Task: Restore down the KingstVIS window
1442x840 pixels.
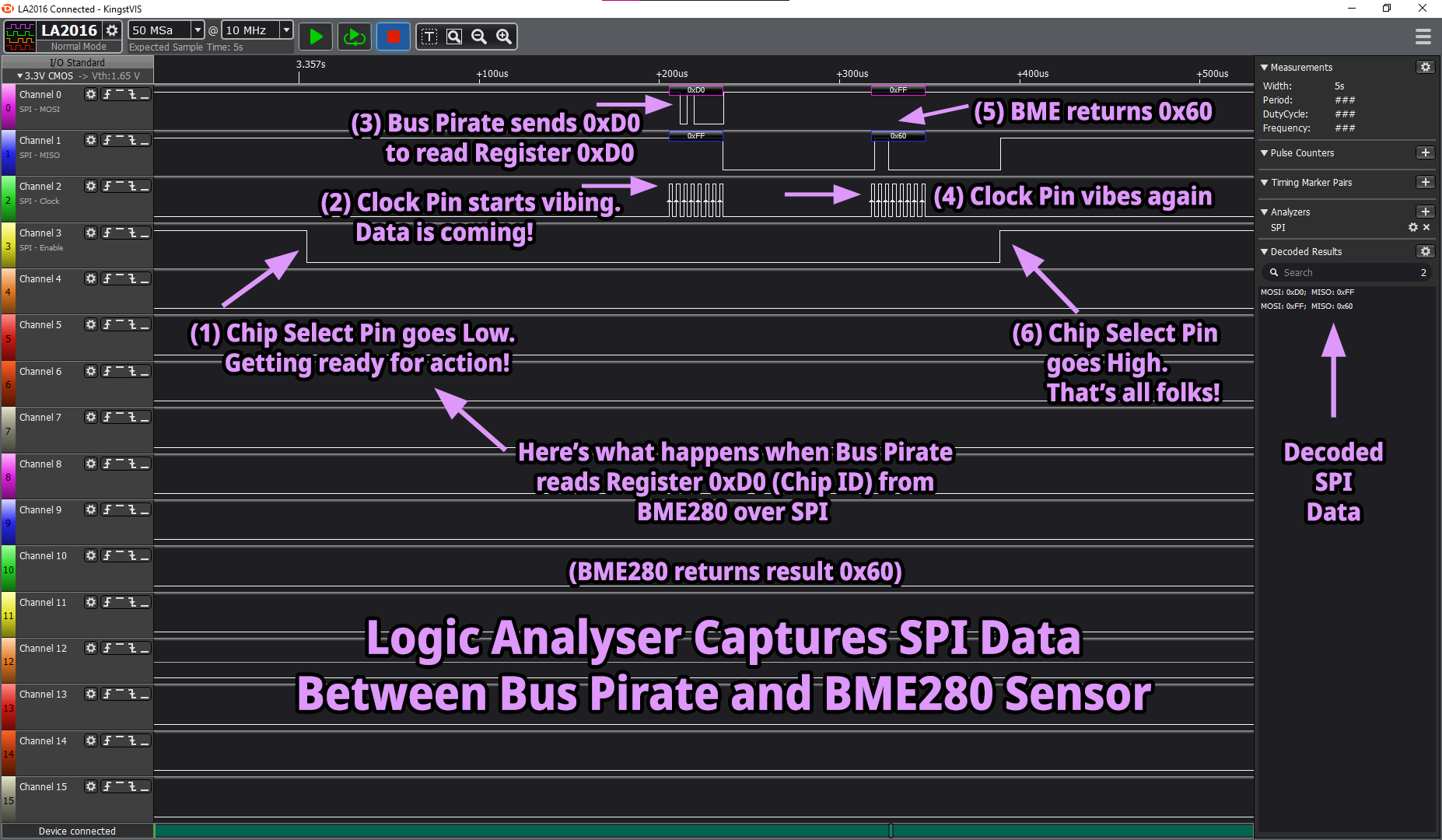Action: (x=1387, y=9)
